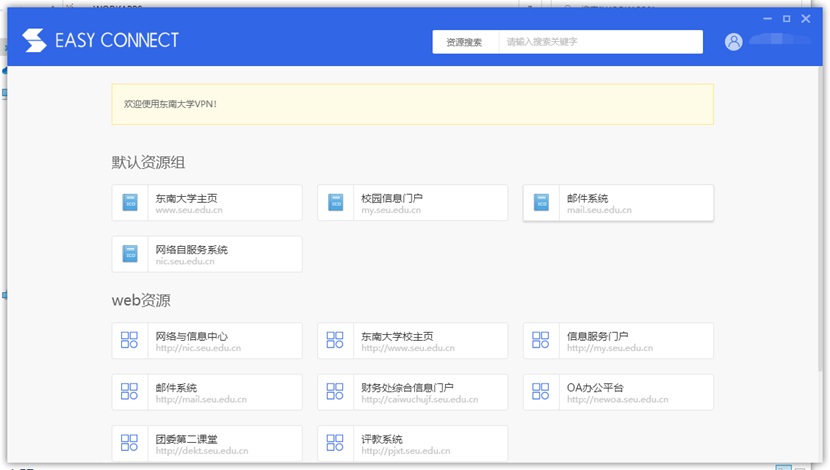Click the 东南大学主页 resource icon
830x470 pixels.
[130, 203]
